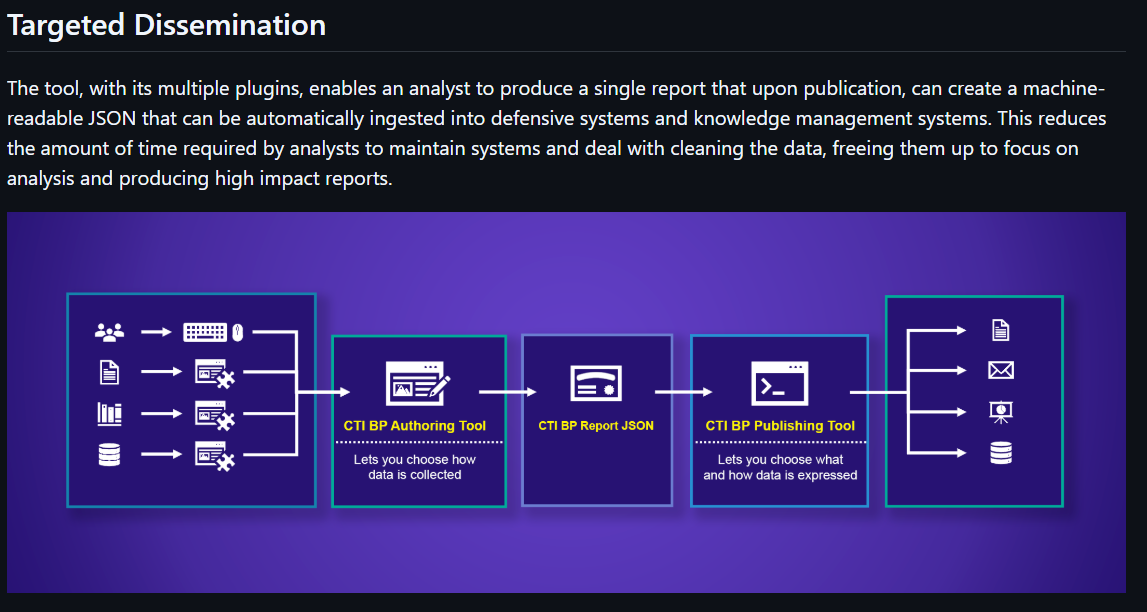The image size is (1147, 612).
Task: Select the CTI BP Report JSON label
Action: [x=597, y=425]
